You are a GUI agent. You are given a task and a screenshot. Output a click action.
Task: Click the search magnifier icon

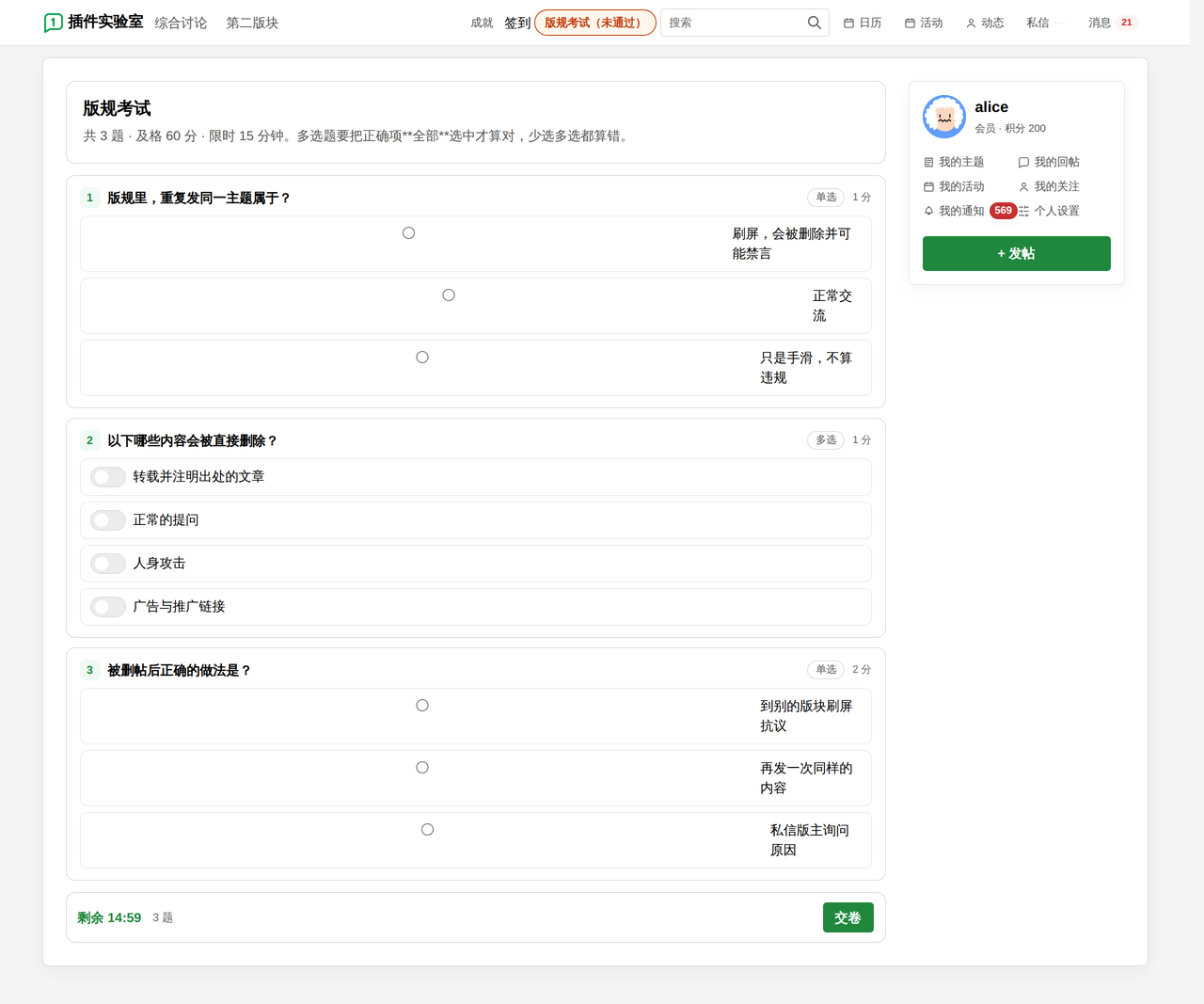[x=815, y=23]
